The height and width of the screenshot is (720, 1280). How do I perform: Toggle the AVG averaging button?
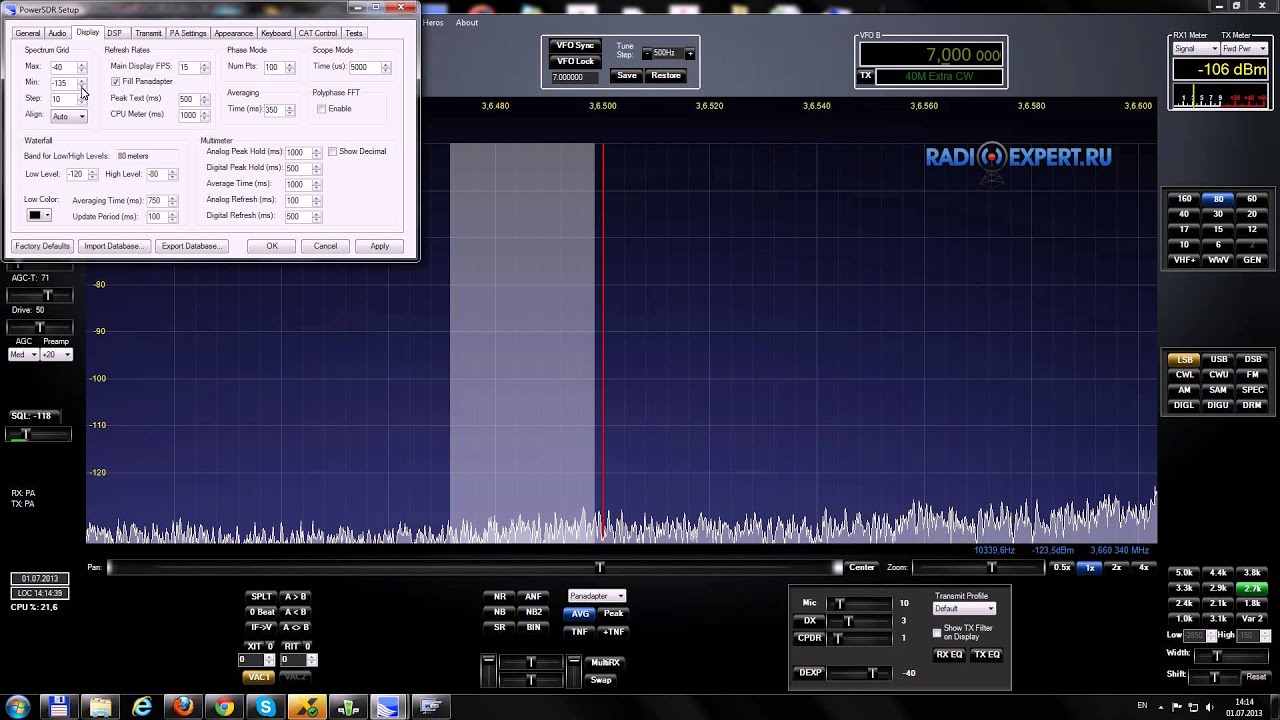pos(580,613)
